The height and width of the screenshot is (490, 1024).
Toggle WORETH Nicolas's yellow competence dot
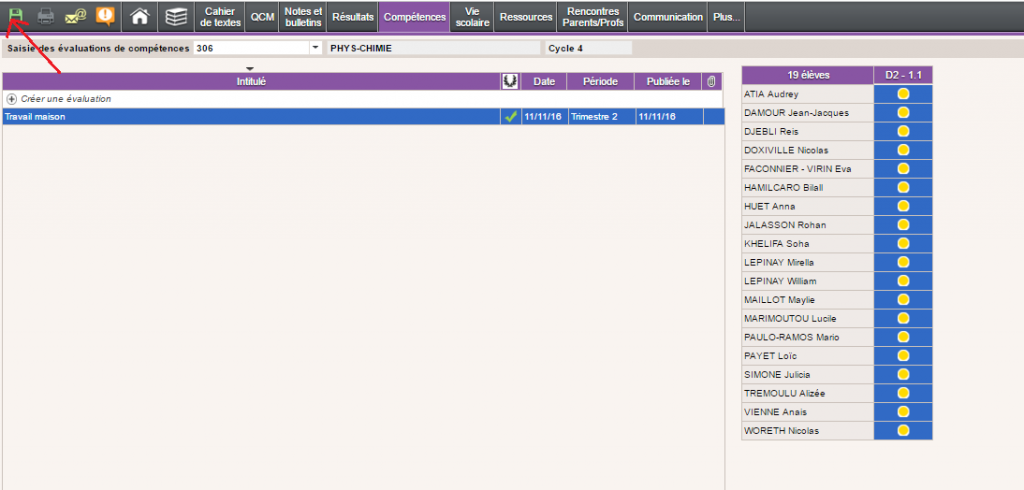click(902, 431)
